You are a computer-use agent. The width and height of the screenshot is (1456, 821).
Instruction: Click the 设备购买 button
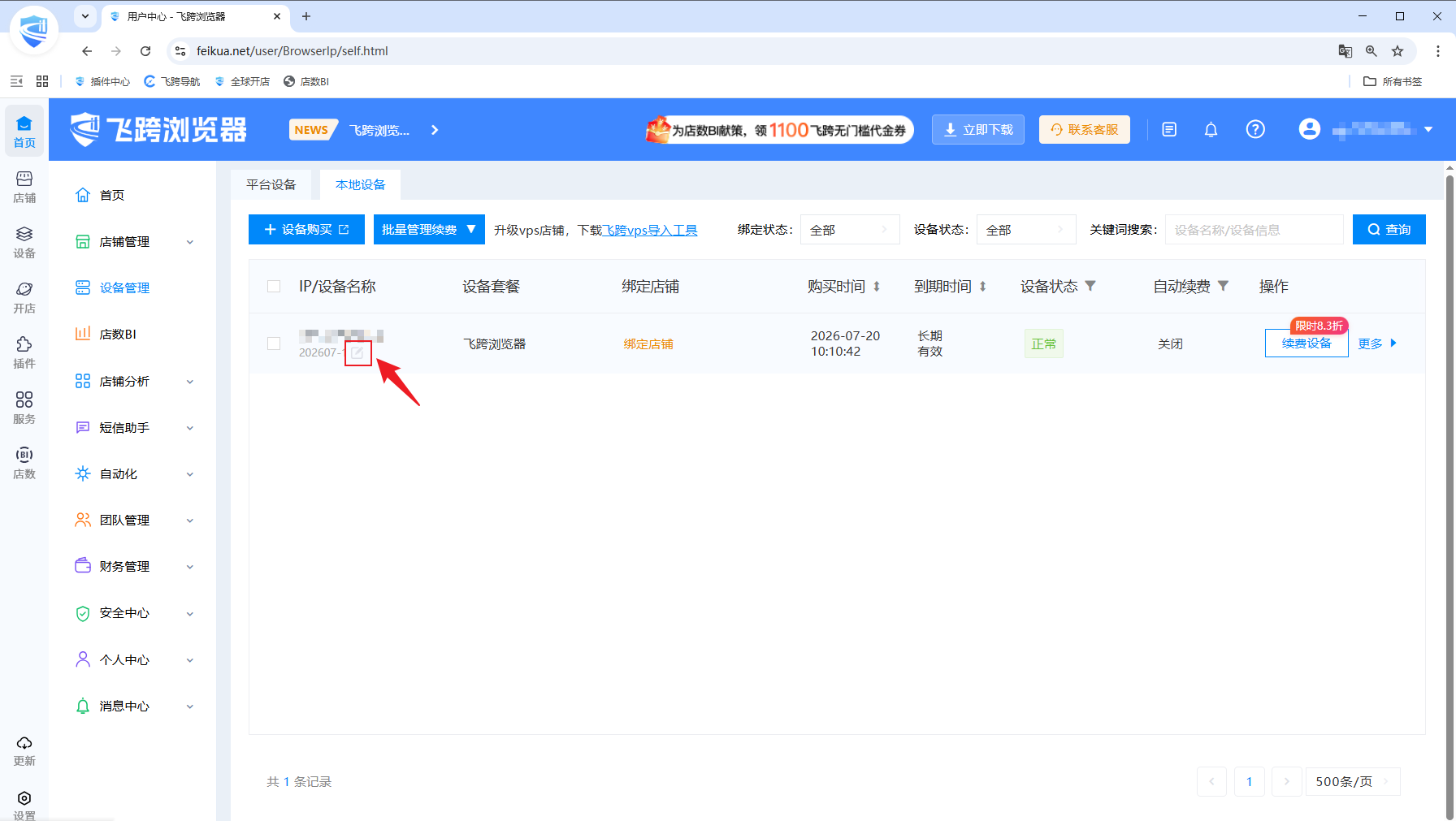[x=306, y=230]
